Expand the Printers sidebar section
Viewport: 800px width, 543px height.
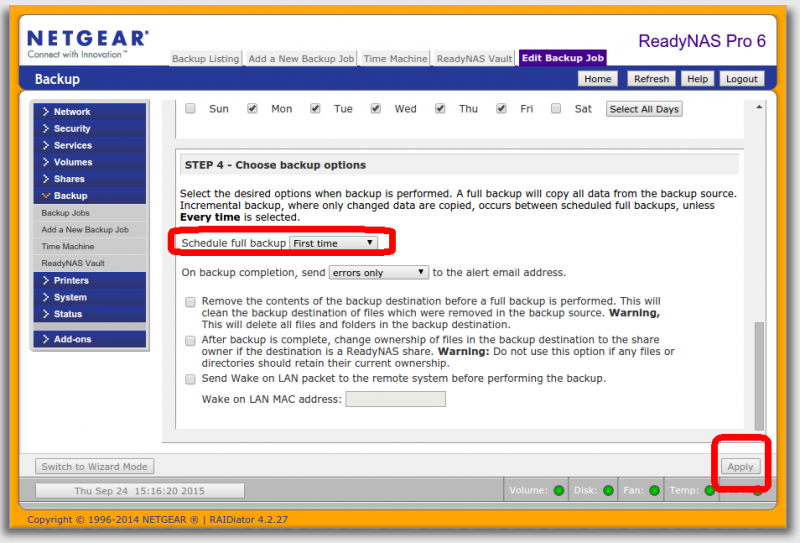click(90, 281)
